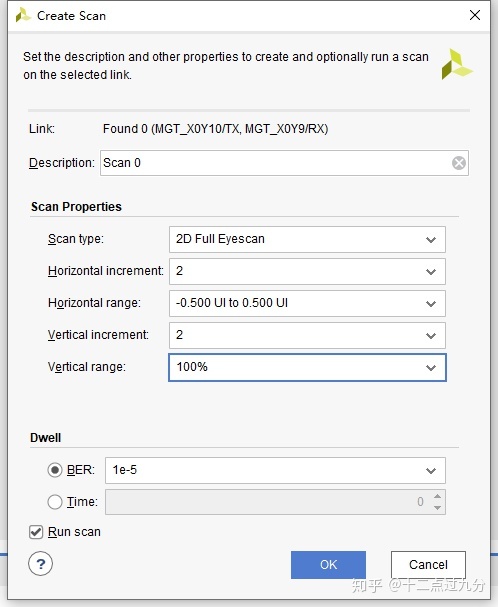This screenshot has width=498, height=607.
Task: Click the link text 'Found 0 (MGT_X0Y10/TX, MGT_X0Y9/RX)'
Action: tap(215, 129)
